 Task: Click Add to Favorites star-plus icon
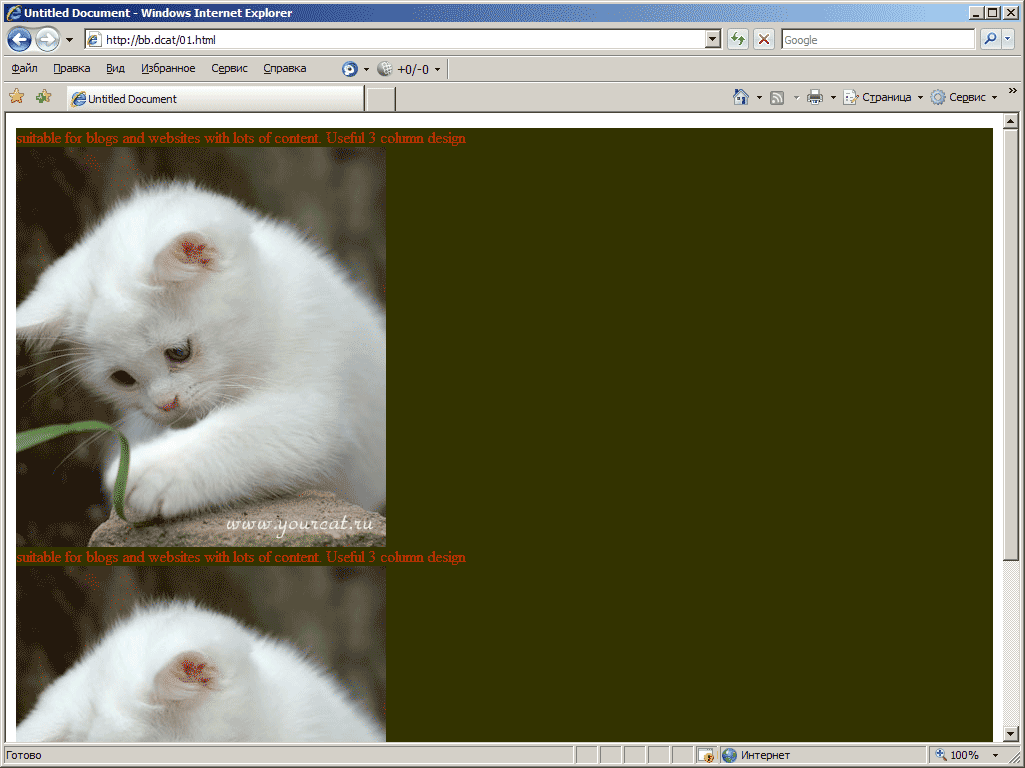(x=44, y=97)
